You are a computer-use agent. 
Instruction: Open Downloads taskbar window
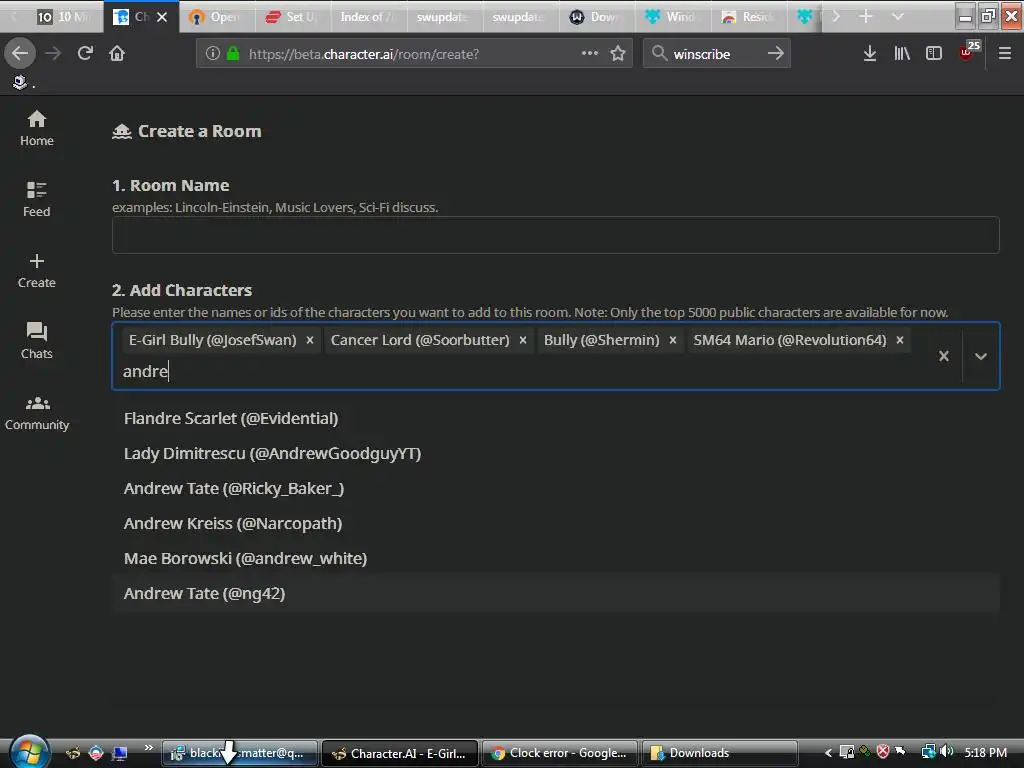point(720,754)
